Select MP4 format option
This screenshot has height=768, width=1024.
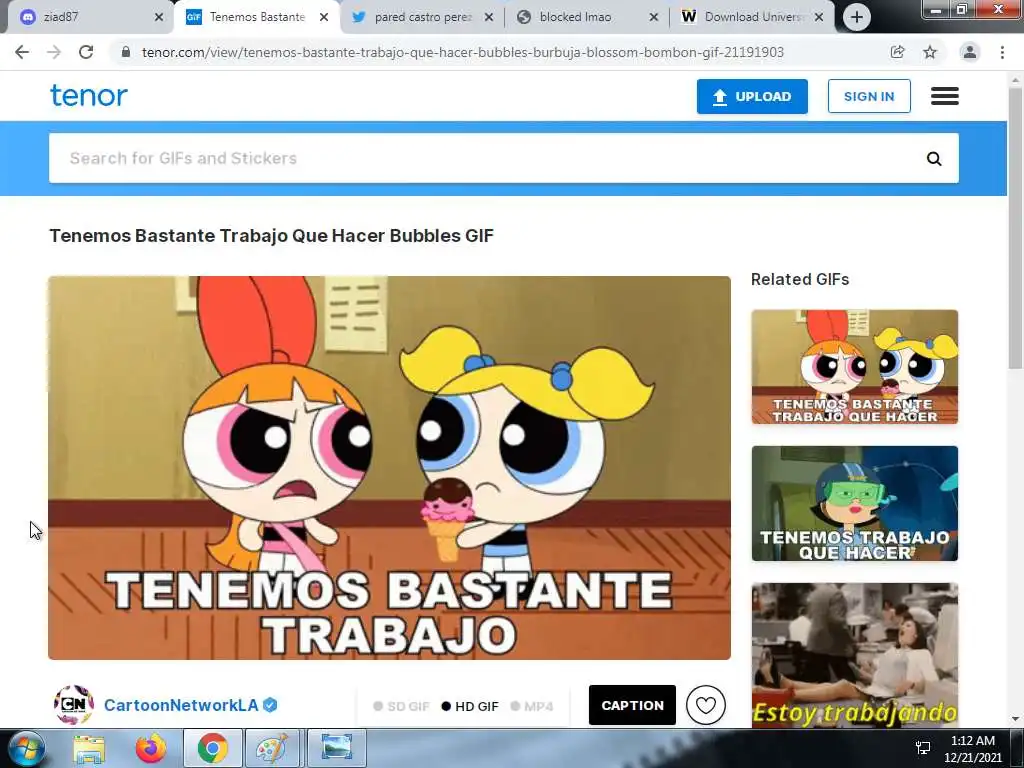(532, 707)
